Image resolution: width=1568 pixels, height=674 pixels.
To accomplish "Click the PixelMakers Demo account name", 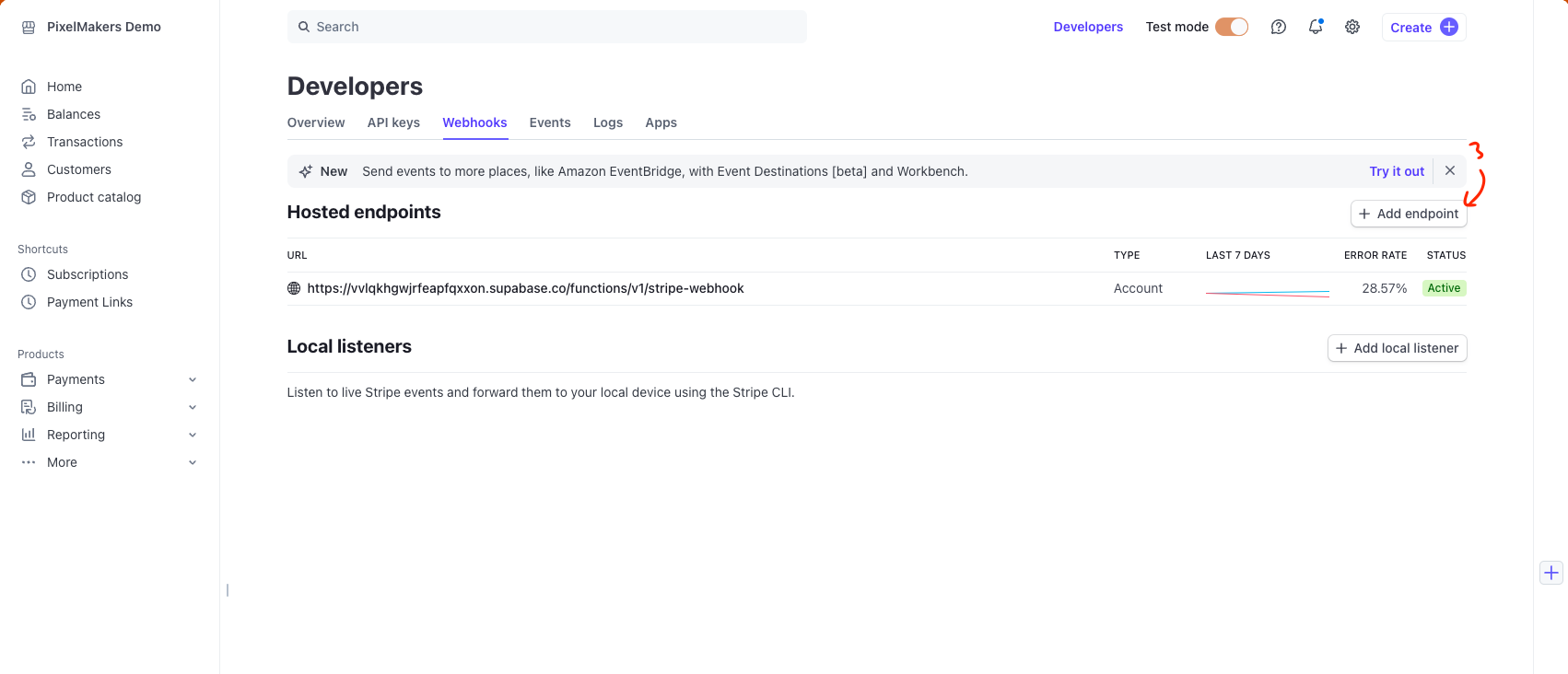I will [x=104, y=27].
